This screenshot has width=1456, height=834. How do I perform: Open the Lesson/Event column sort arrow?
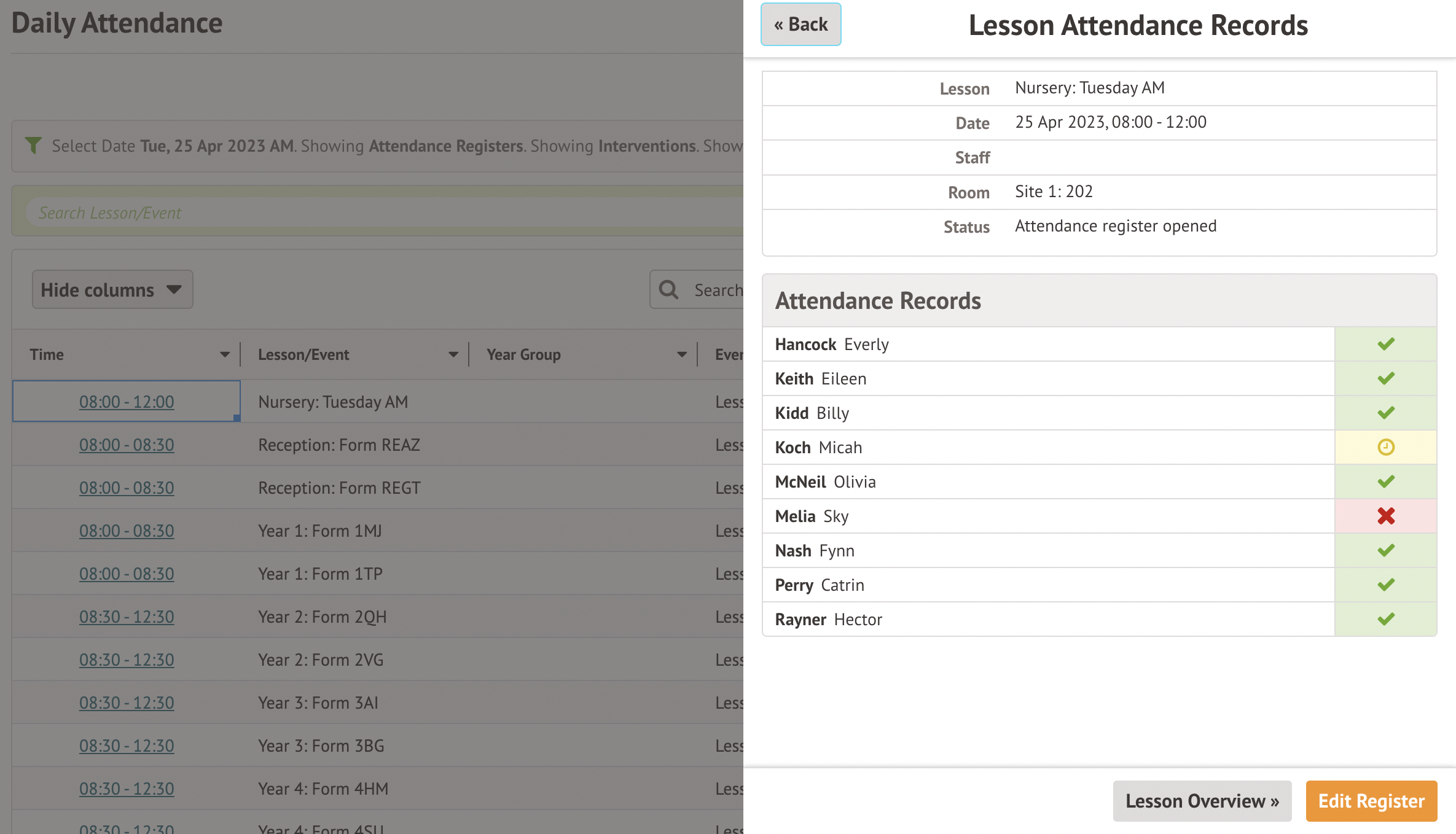point(453,355)
